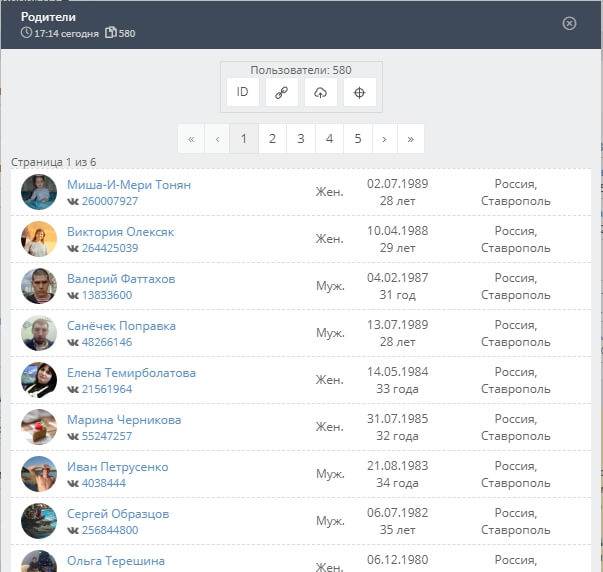Close the Родители panel
603x572 pixels.
click(x=569, y=23)
